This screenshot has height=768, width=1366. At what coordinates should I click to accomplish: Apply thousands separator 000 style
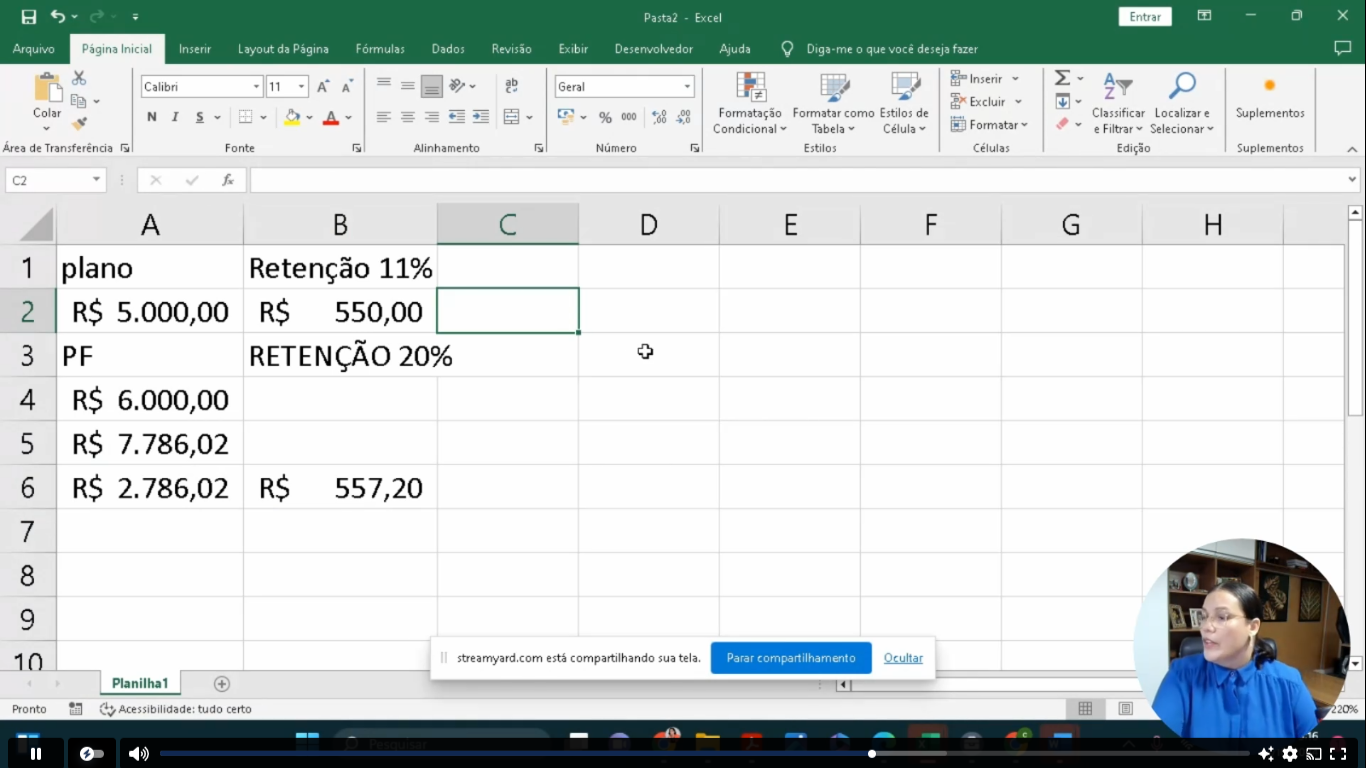coord(629,117)
